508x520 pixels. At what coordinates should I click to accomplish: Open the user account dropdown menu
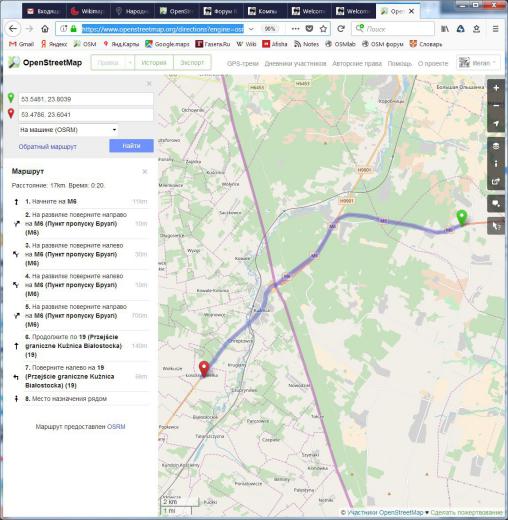click(478, 63)
